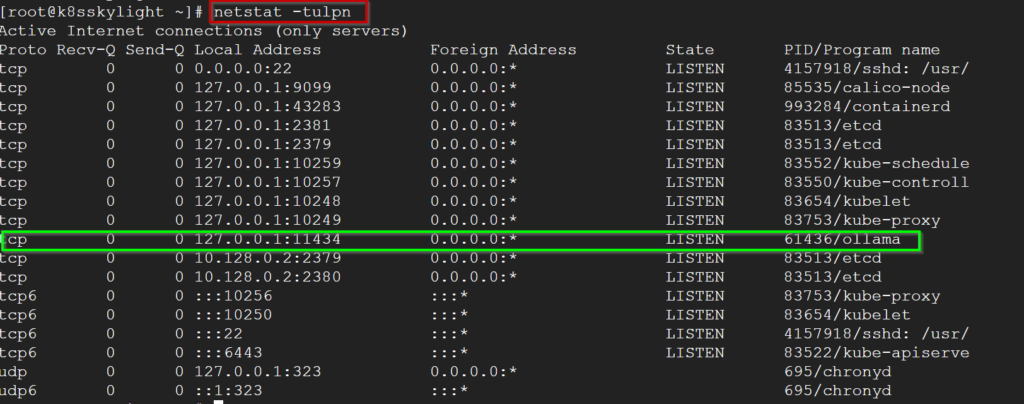This screenshot has width=1024, height=404.
Task: Click the 'Local Address' column header
Action: (x=258, y=50)
